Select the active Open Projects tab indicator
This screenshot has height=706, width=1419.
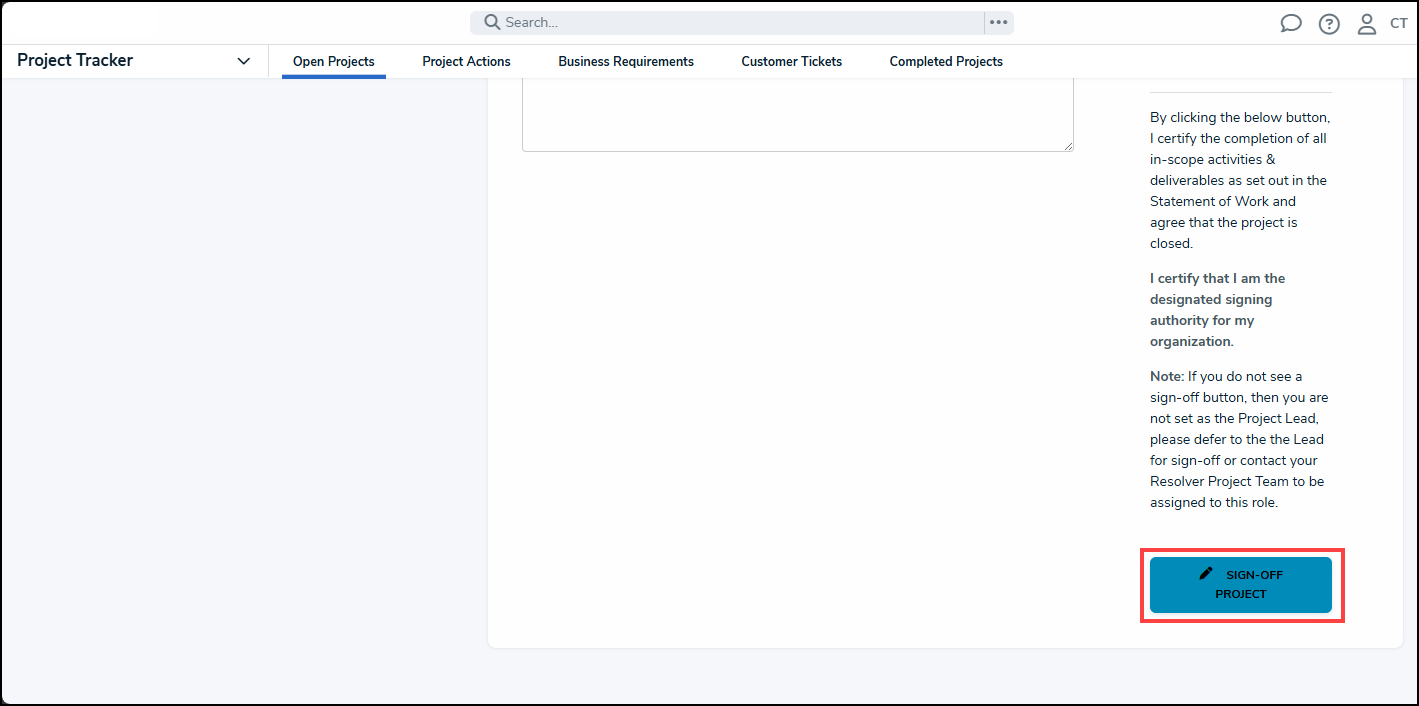(333, 76)
